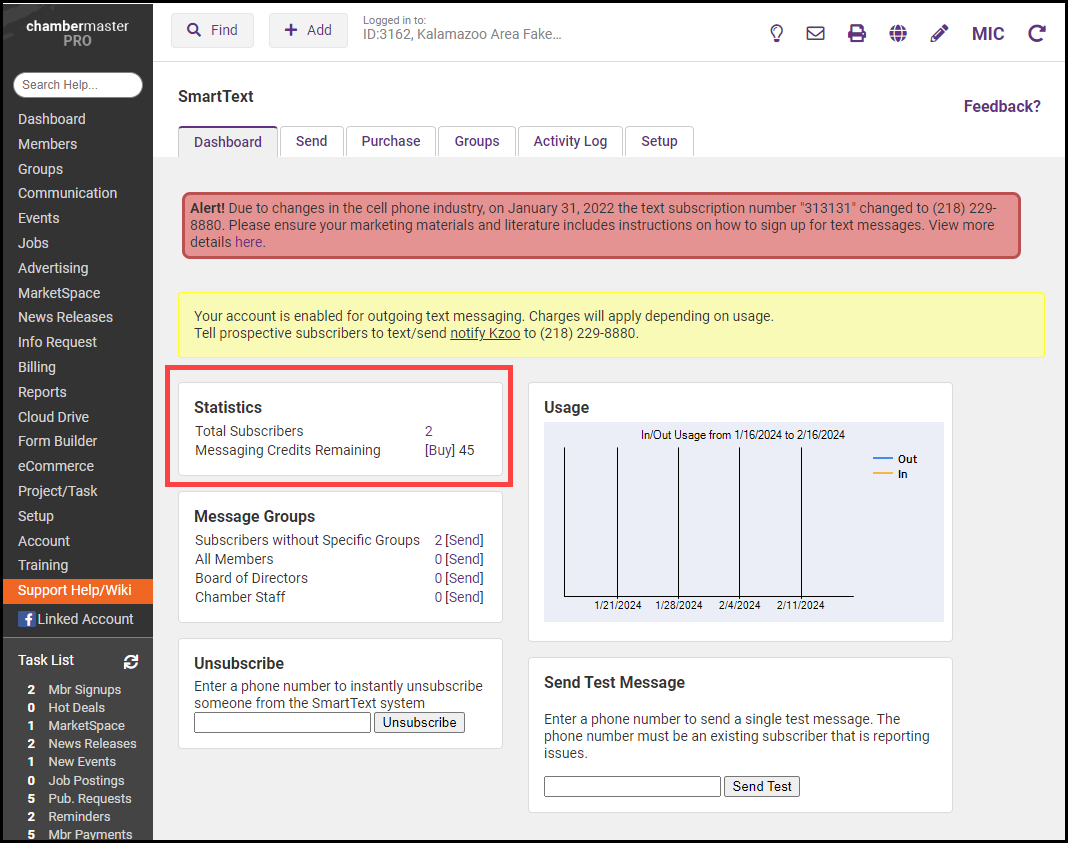
Task: Go to the Purchase tab
Action: (x=391, y=141)
